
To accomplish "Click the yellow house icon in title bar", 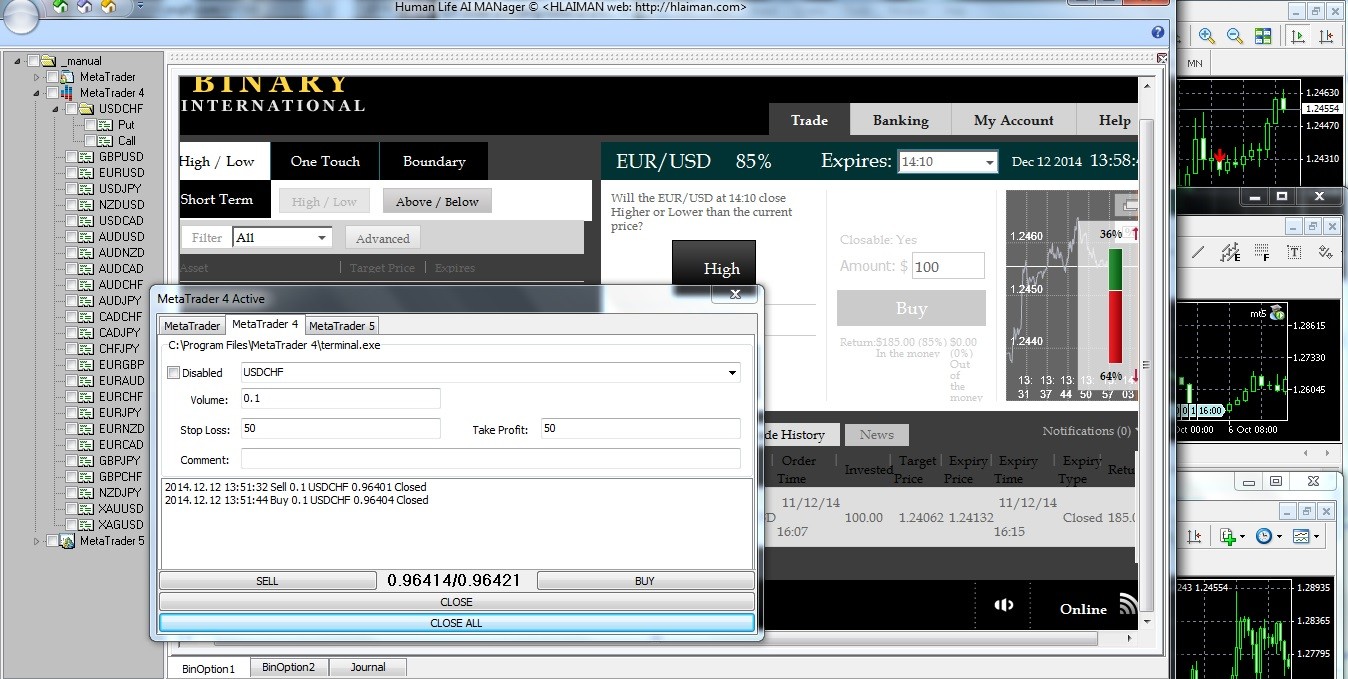I will (x=108, y=7).
